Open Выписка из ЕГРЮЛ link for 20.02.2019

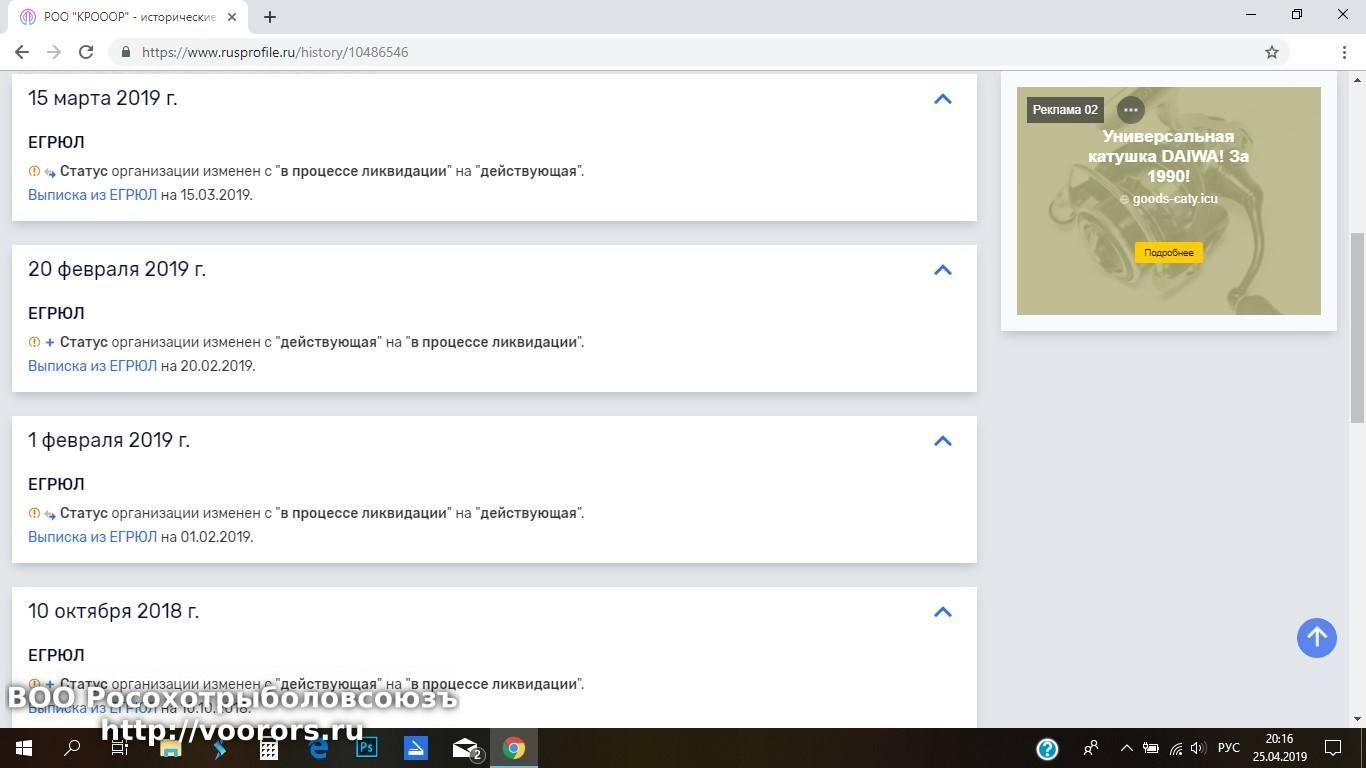tap(92, 366)
